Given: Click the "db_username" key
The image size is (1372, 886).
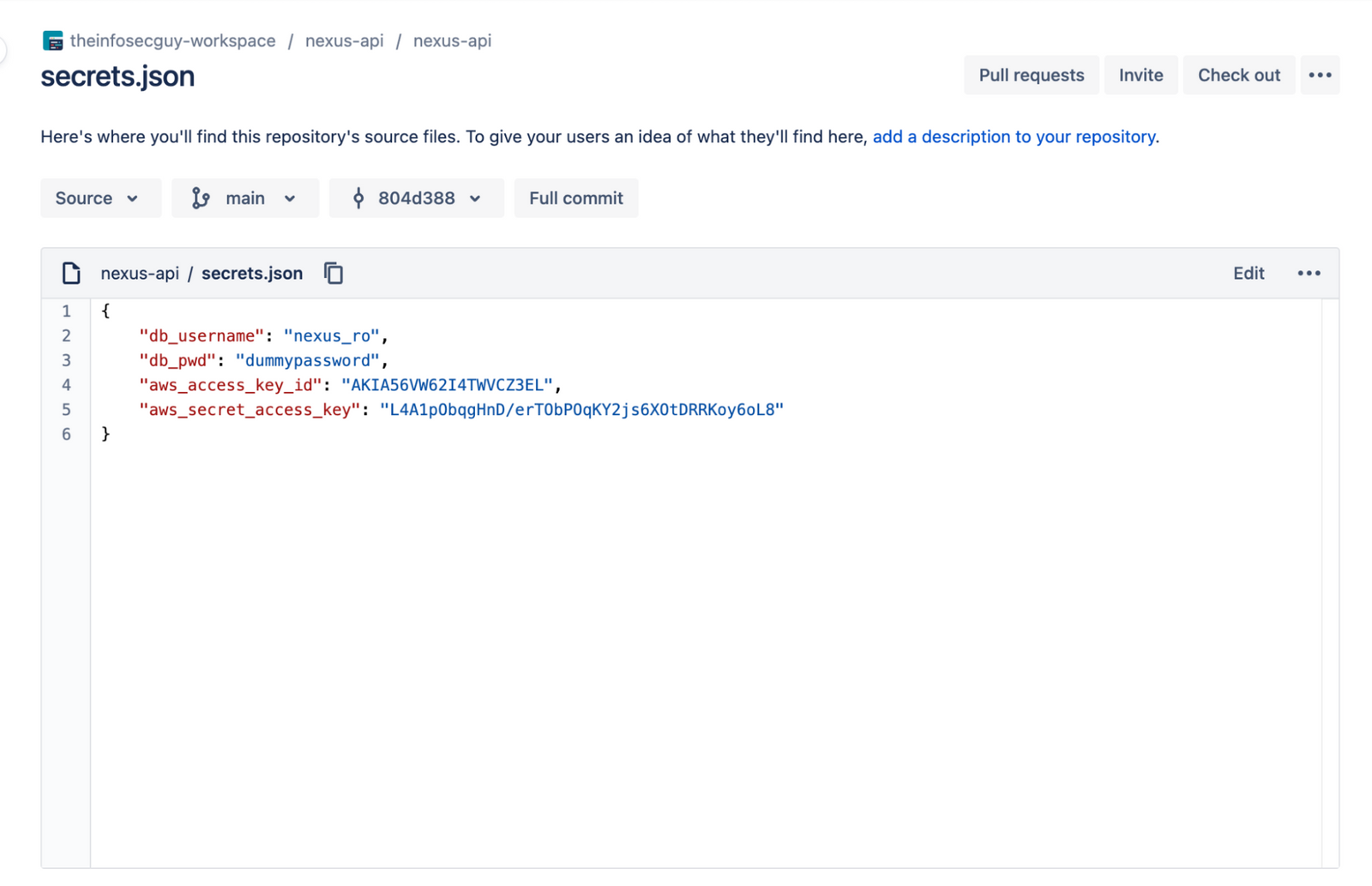Looking at the screenshot, I should [x=202, y=336].
